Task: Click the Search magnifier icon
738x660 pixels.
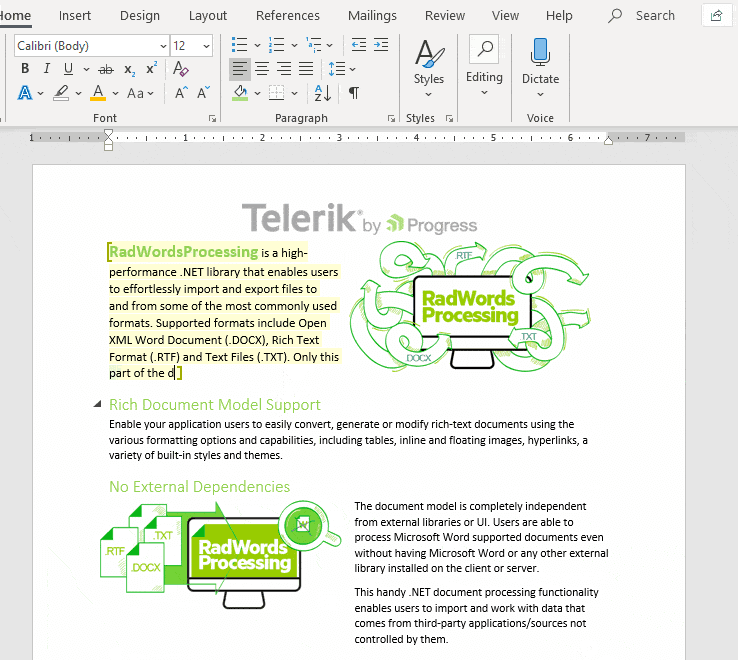Action: (x=615, y=16)
